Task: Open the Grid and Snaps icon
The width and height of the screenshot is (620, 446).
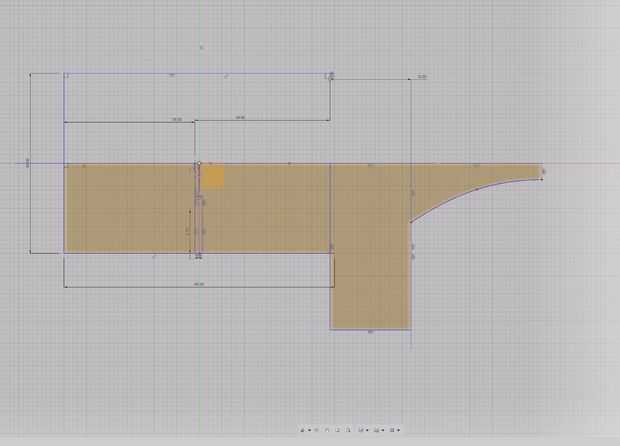Action: pyautogui.click(x=376, y=430)
